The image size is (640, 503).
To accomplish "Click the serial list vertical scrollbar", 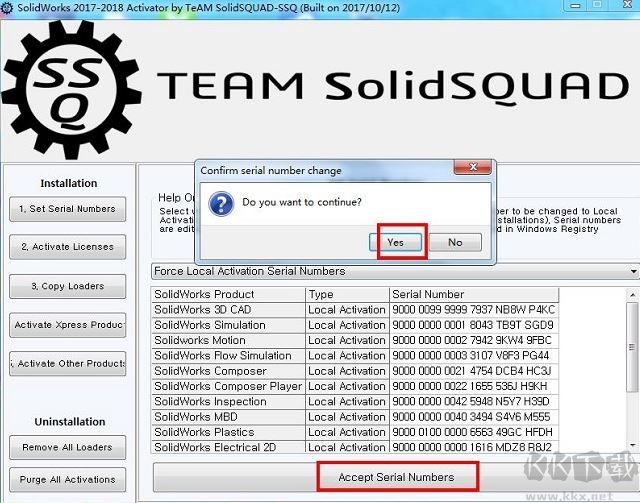I will point(634,370).
